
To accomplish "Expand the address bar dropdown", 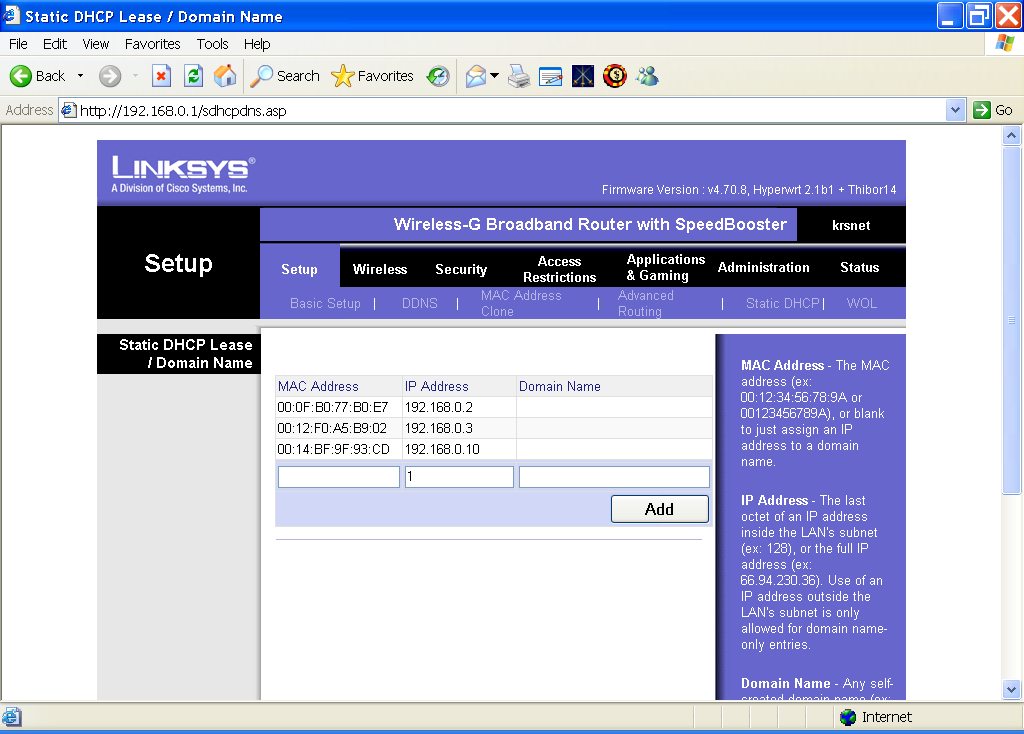I will [x=955, y=110].
